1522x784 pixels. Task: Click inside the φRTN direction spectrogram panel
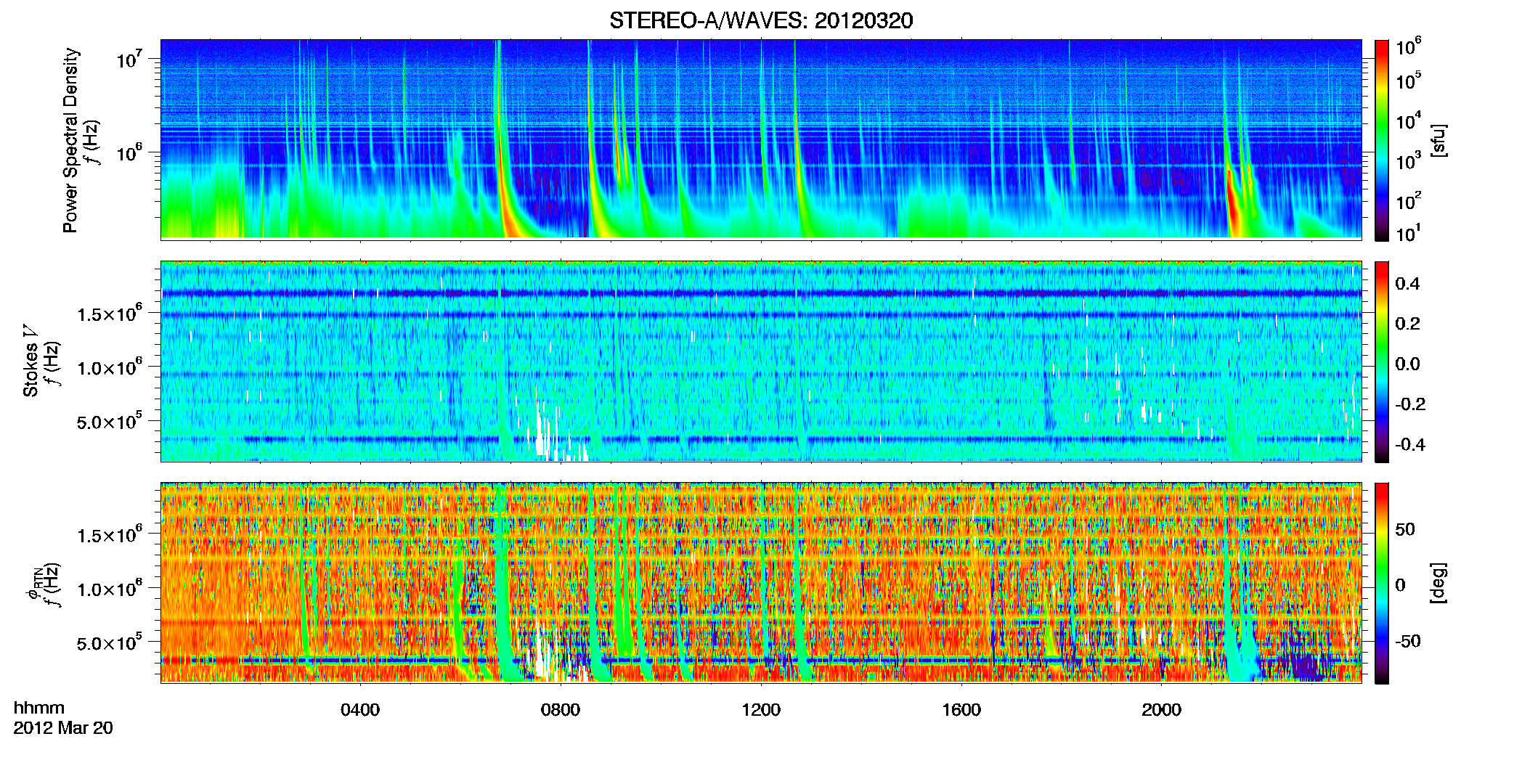click(x=761, y=582)
